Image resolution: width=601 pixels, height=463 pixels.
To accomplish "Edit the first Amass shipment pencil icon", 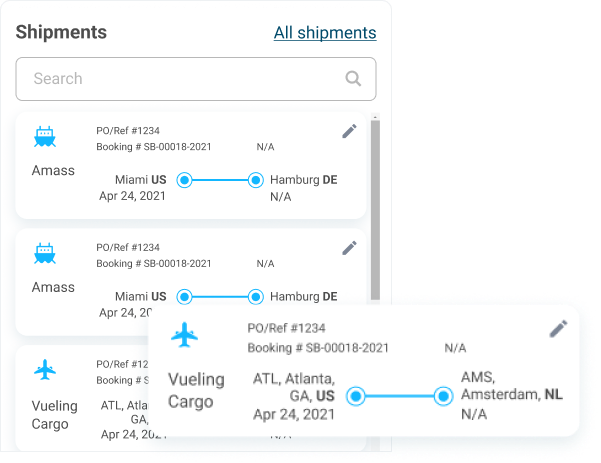I will [349, 131].
